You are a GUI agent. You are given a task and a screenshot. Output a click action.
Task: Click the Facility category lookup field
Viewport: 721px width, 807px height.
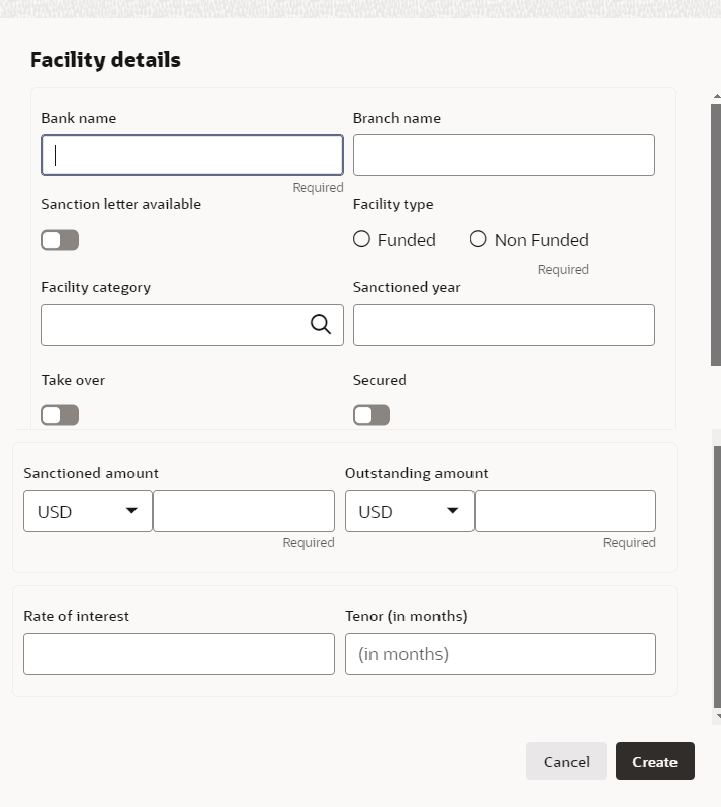[x=192, y=325]
